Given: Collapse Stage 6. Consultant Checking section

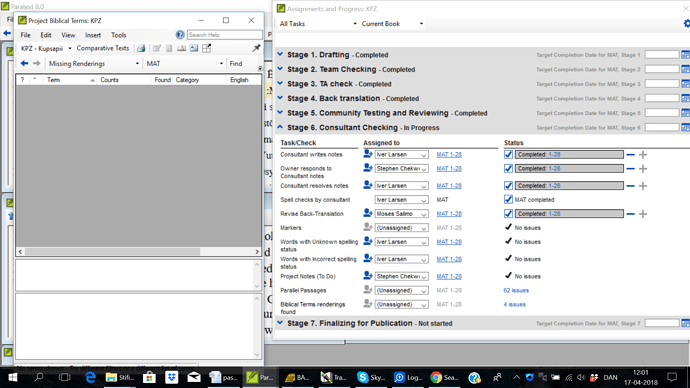Looking at the screenshot, I should pos(280,127).
